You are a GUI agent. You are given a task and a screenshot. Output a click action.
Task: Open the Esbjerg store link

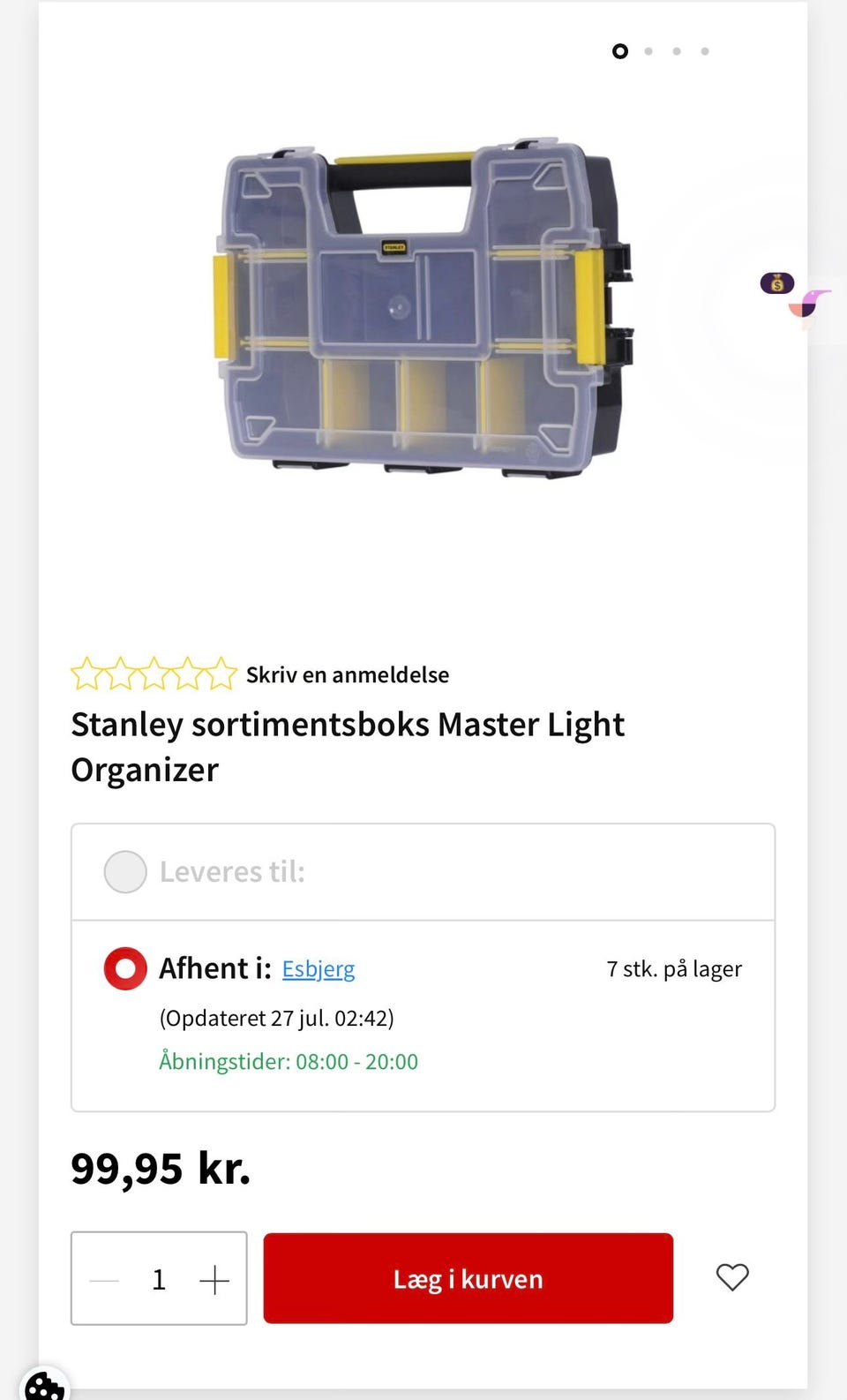pyautogui.click(x=319, y=969)
